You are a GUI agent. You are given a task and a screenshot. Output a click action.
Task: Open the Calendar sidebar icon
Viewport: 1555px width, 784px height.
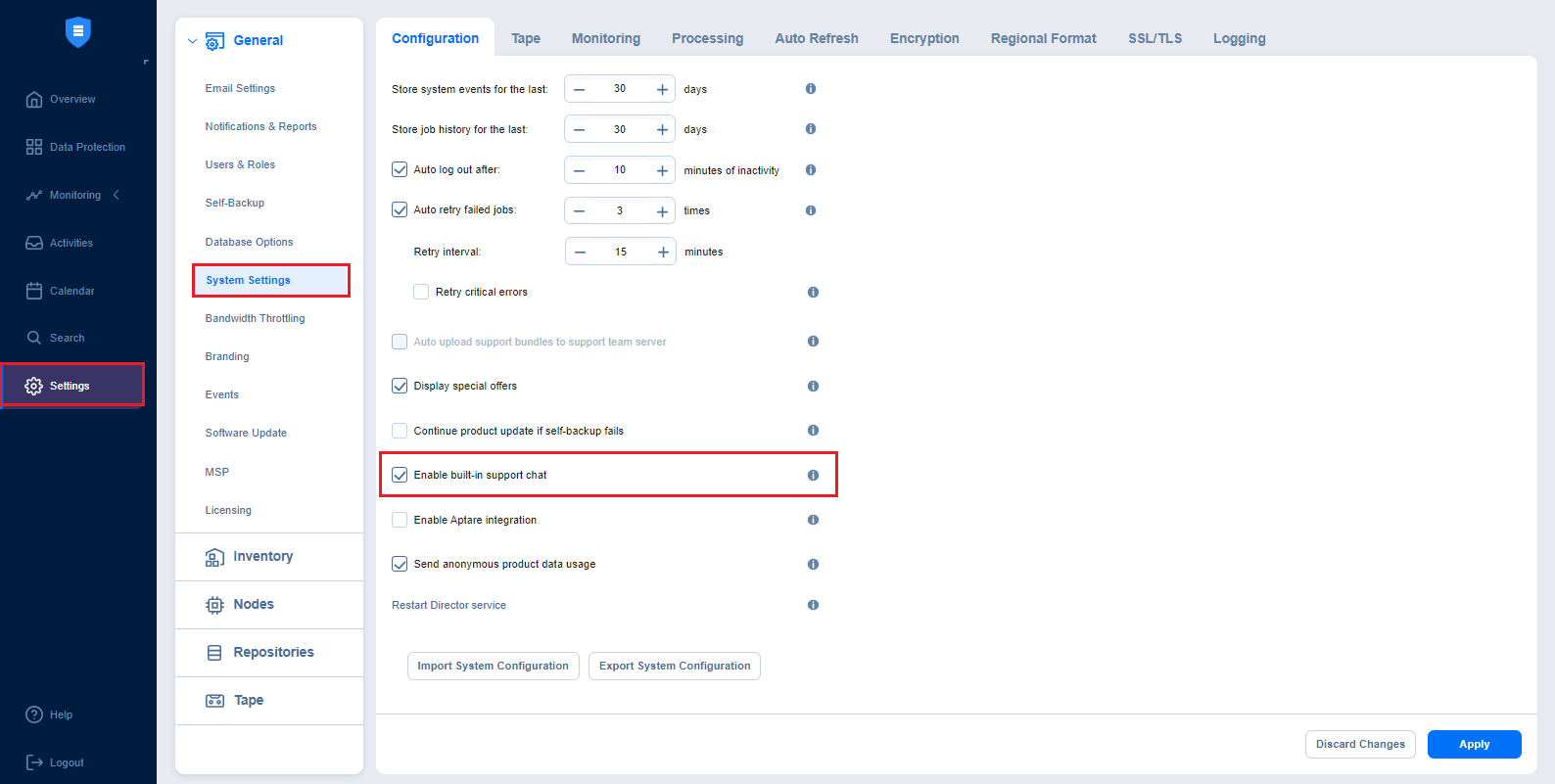coord(34,291)
